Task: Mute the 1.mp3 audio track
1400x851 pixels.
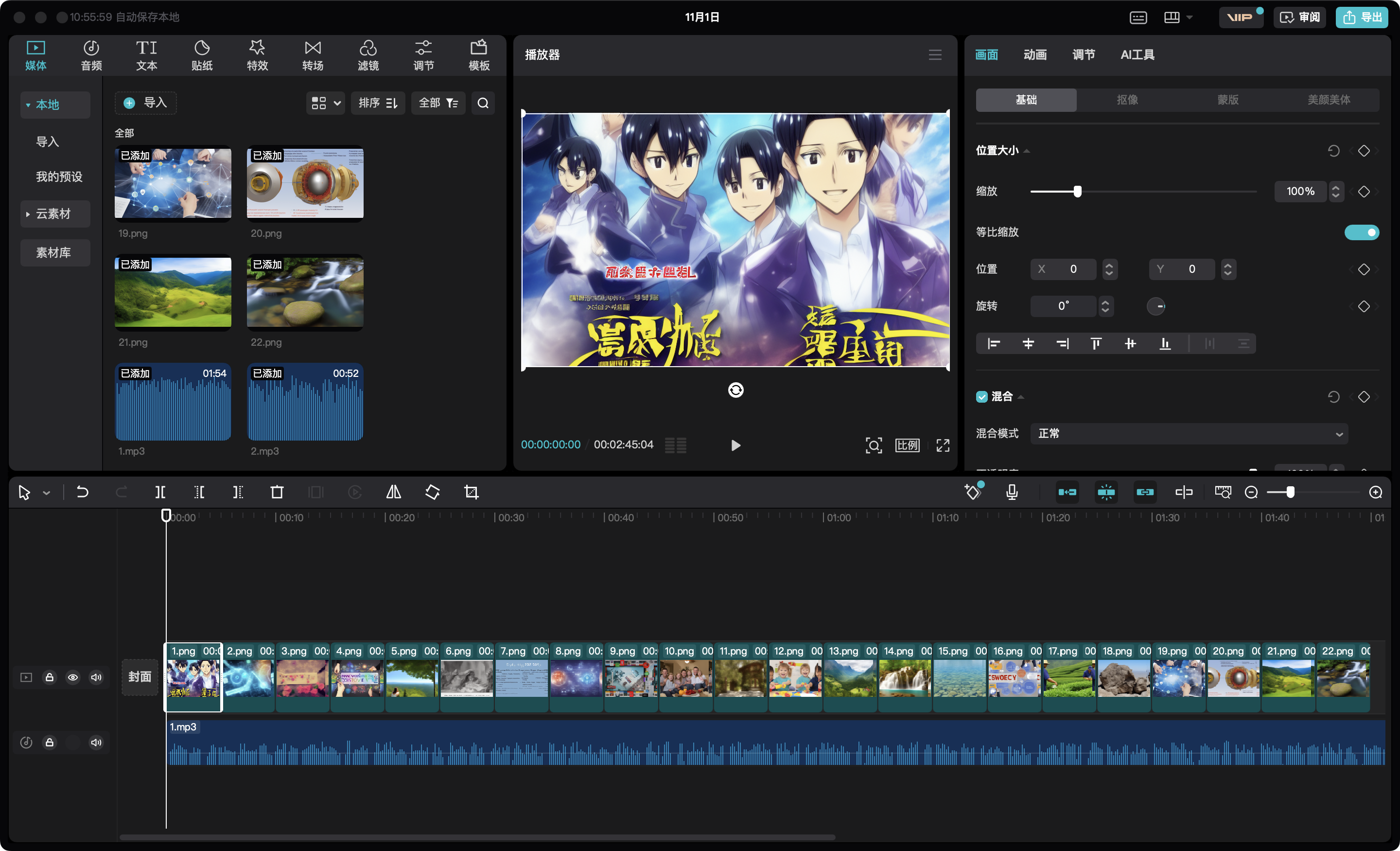Action: coord(96,743)
